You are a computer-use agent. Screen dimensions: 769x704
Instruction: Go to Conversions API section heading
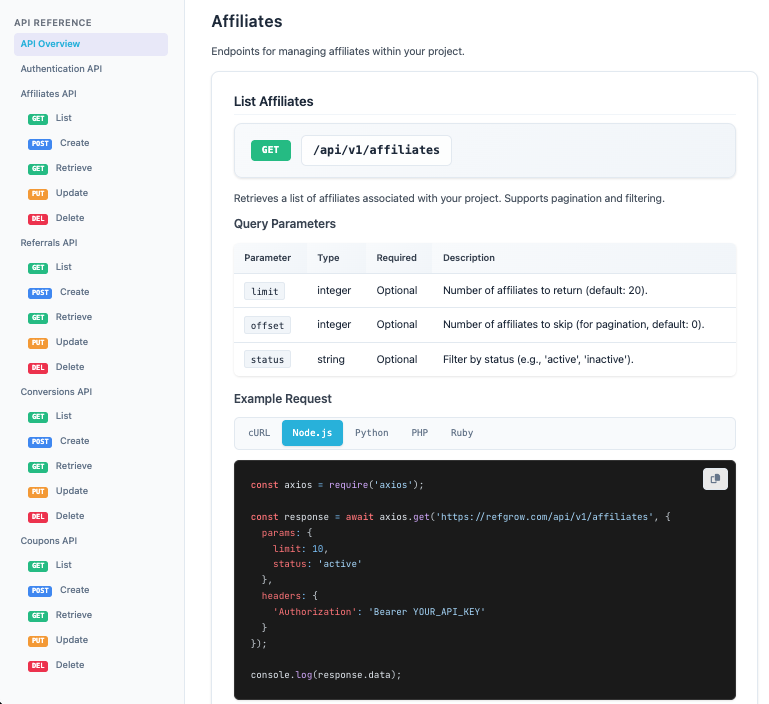tap(56, 392)
